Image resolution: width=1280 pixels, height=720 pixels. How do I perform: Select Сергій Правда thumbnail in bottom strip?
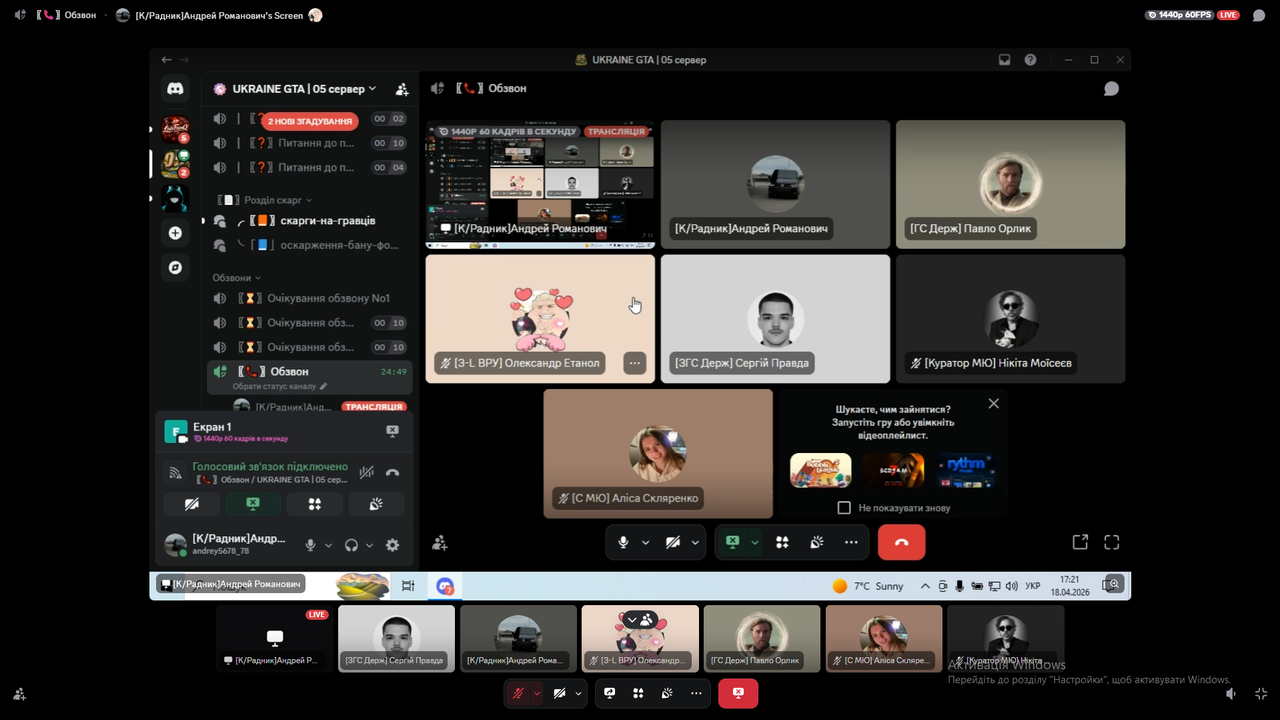click(x=396, y=638)
